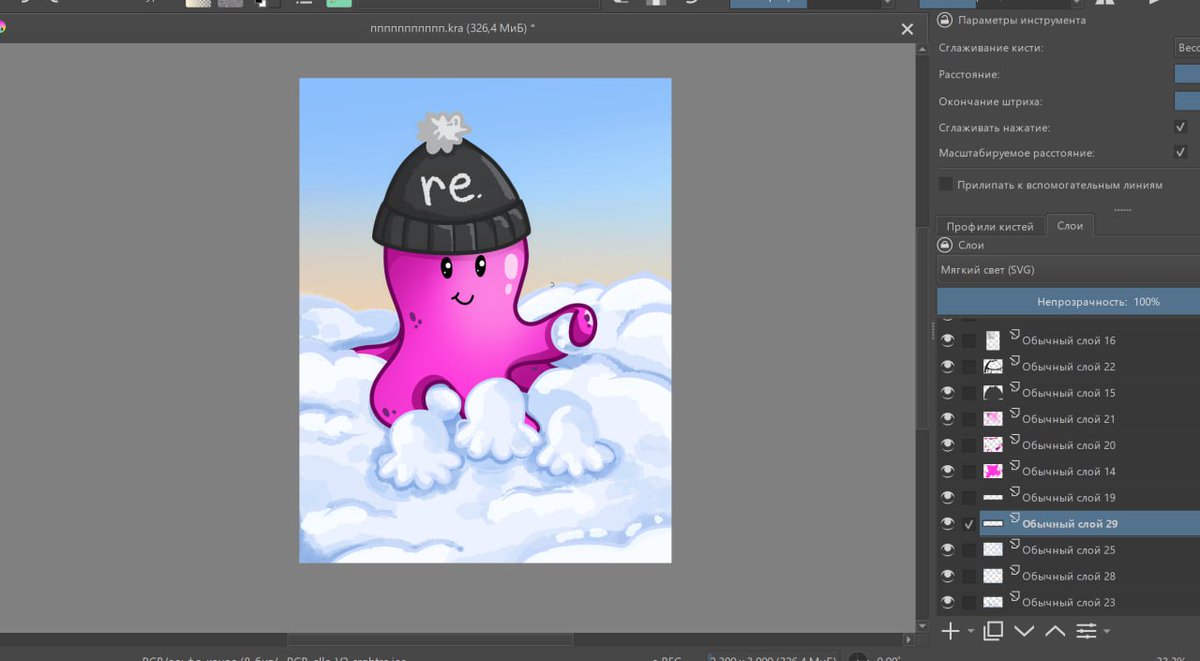Select layer name Обычный слой 29
1200x661 pixels.
click(1069, 524)
